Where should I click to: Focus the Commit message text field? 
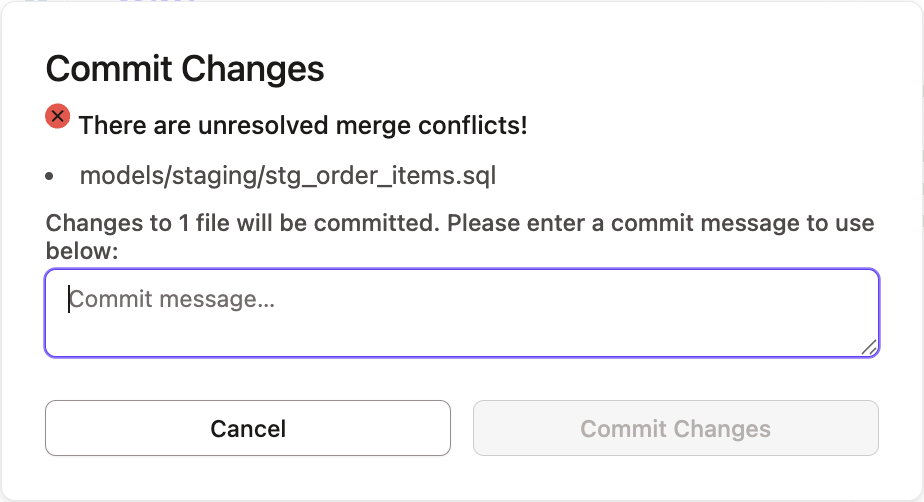coord(461,313)
